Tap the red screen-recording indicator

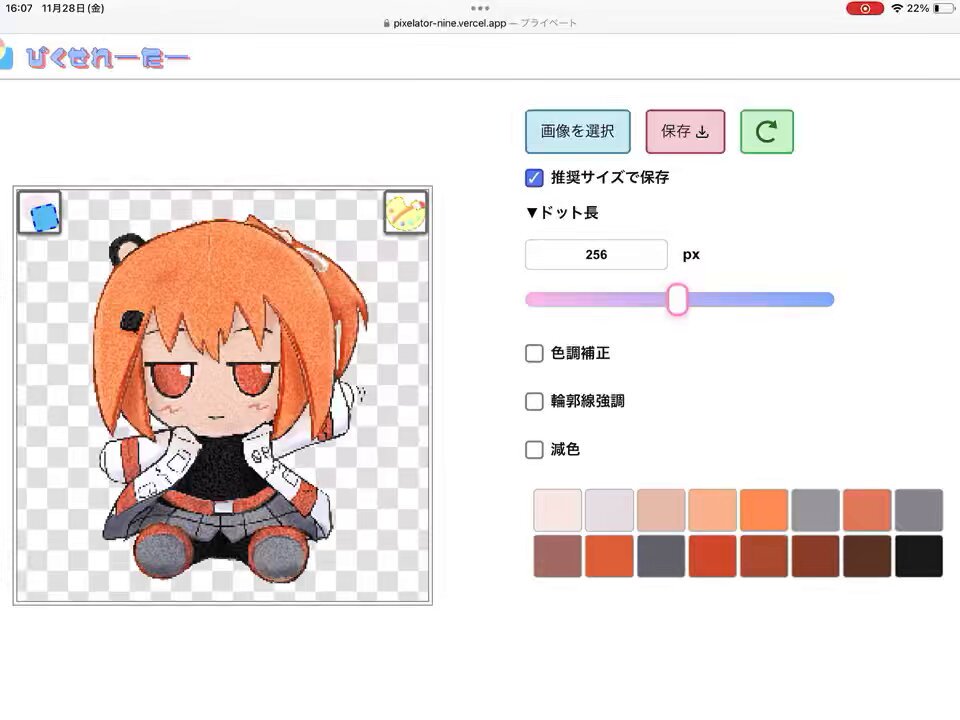[x=864, y=9]
